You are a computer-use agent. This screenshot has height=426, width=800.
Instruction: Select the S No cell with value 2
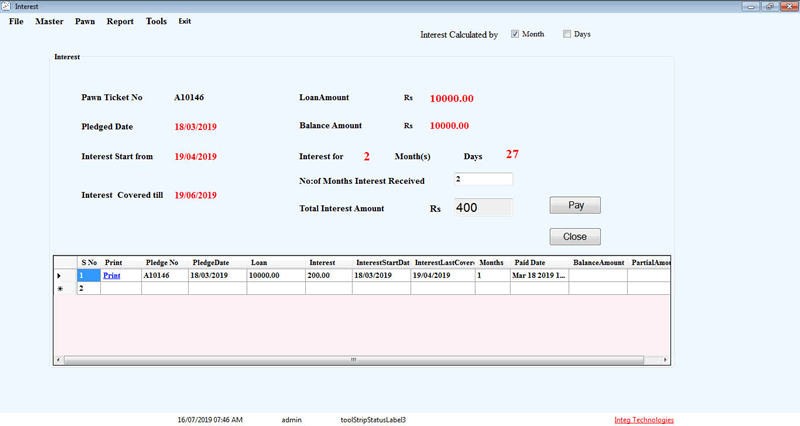[89, 289]
